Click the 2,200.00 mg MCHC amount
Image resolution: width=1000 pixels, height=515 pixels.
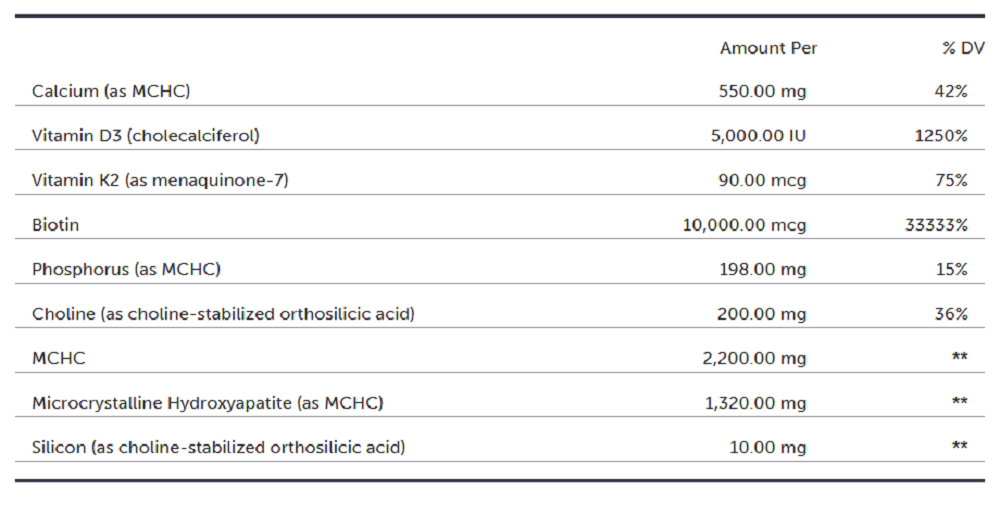point(754,358)
